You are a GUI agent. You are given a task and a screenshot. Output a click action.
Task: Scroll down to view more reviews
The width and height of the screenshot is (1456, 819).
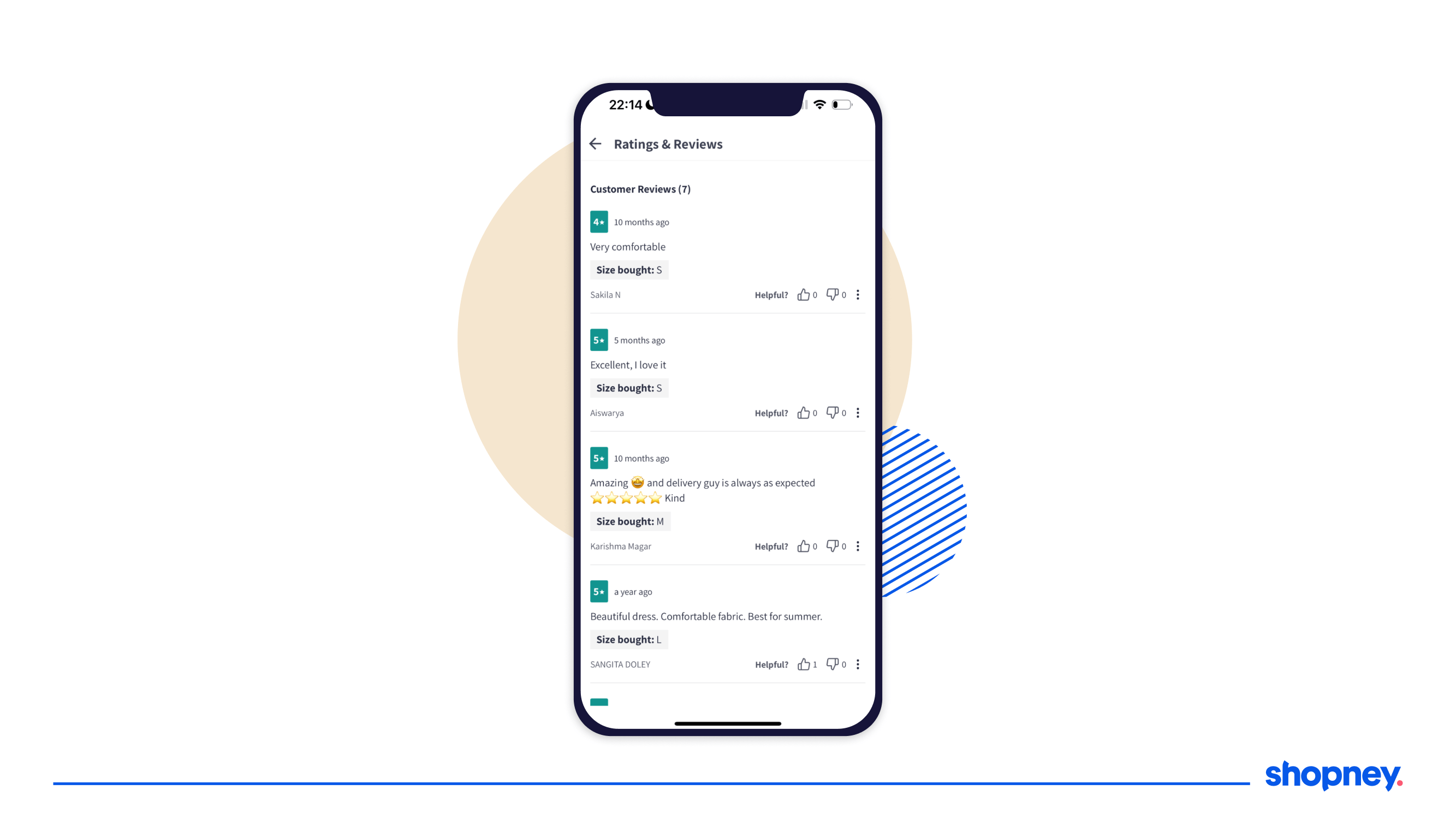pos(727,500)
